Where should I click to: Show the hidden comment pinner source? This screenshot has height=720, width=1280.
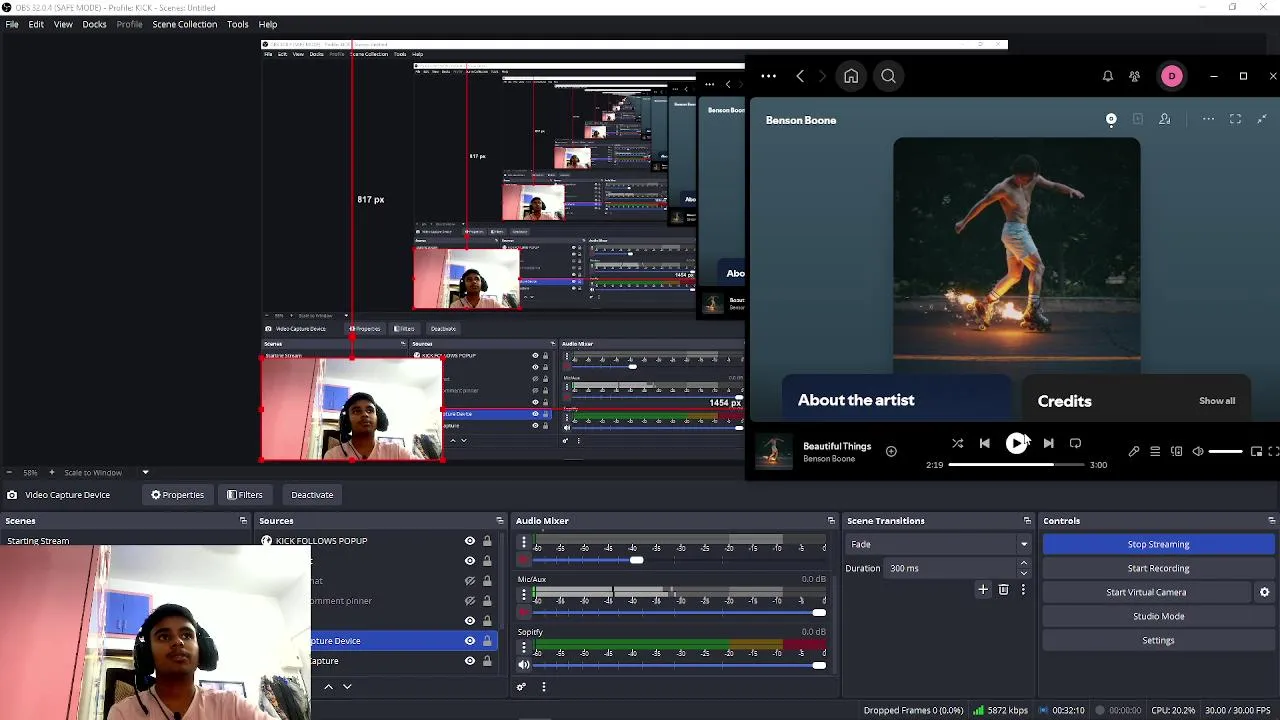click(x=470, y=601)
